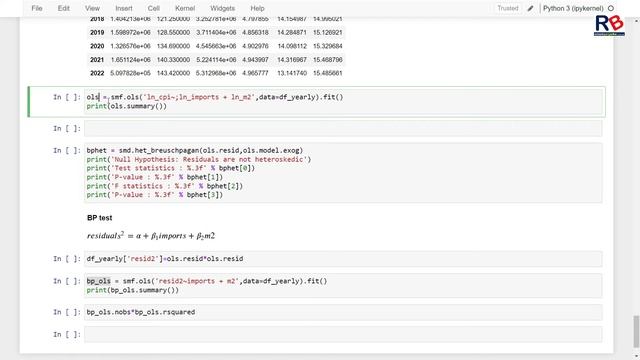Viewport: 640px width, 360px height.
Task: Click the BP test heading
Action: click(x=100, y=218)
